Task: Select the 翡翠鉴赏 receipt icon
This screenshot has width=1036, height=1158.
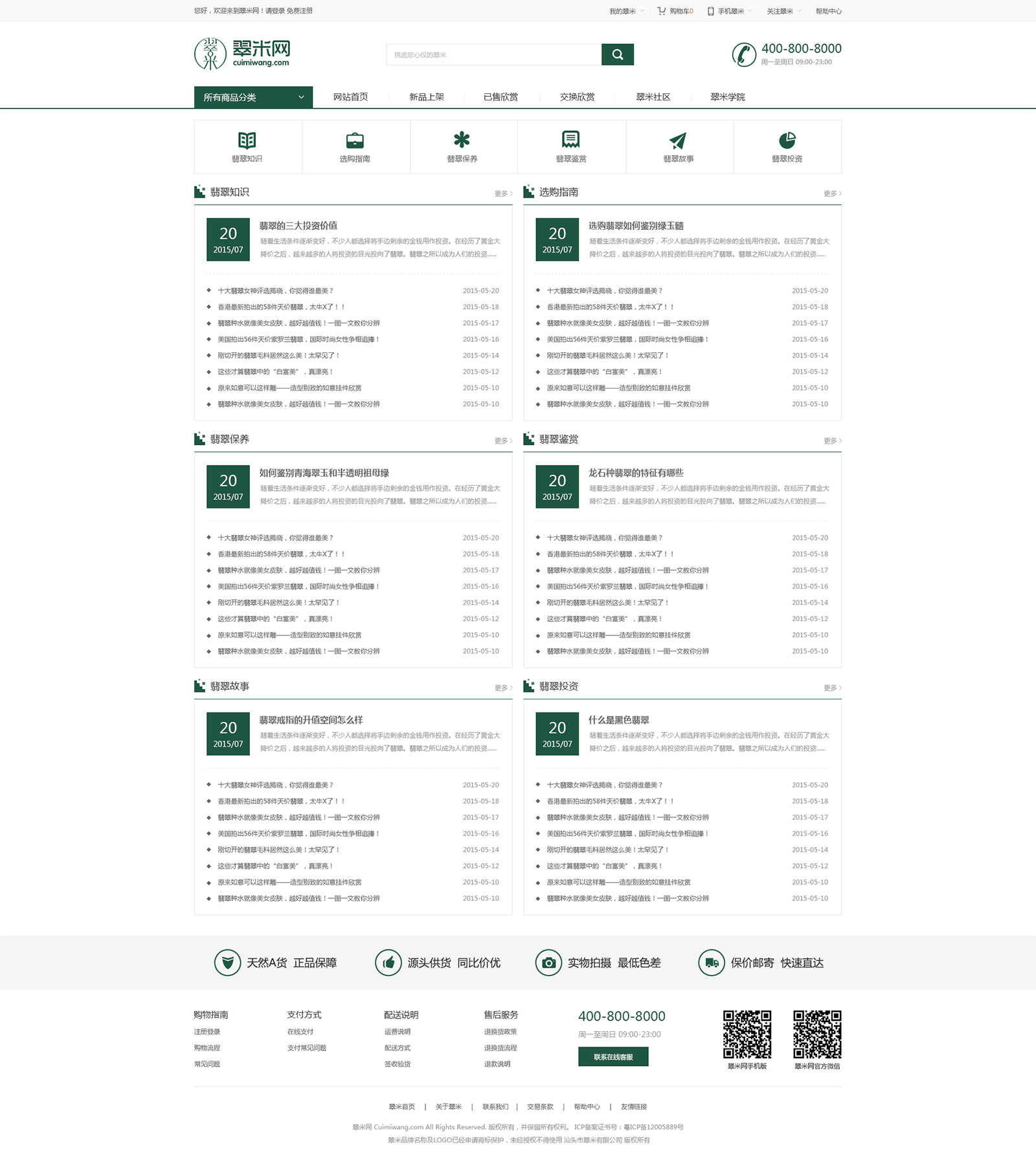Action: [570, 141]
